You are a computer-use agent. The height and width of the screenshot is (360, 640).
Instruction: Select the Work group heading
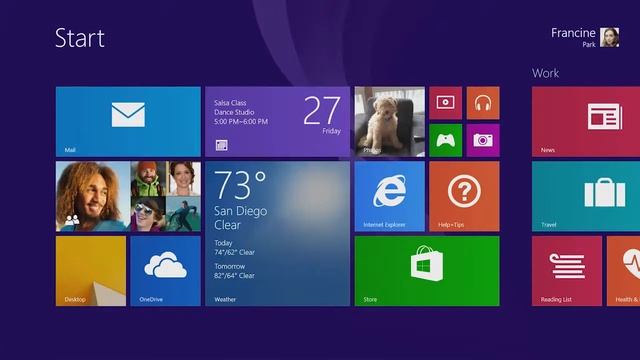coord(545,73)
